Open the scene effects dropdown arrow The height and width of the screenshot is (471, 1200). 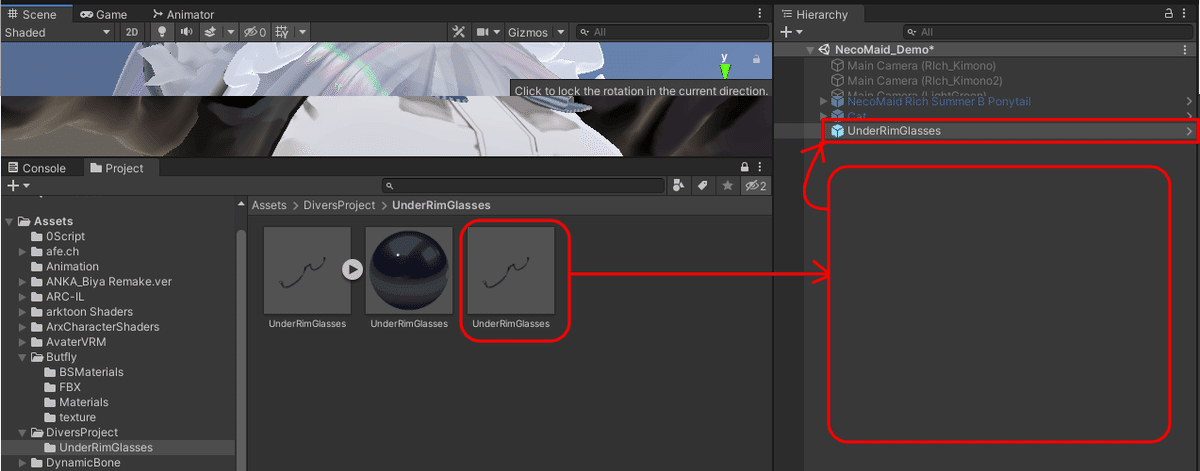(231, 32)
